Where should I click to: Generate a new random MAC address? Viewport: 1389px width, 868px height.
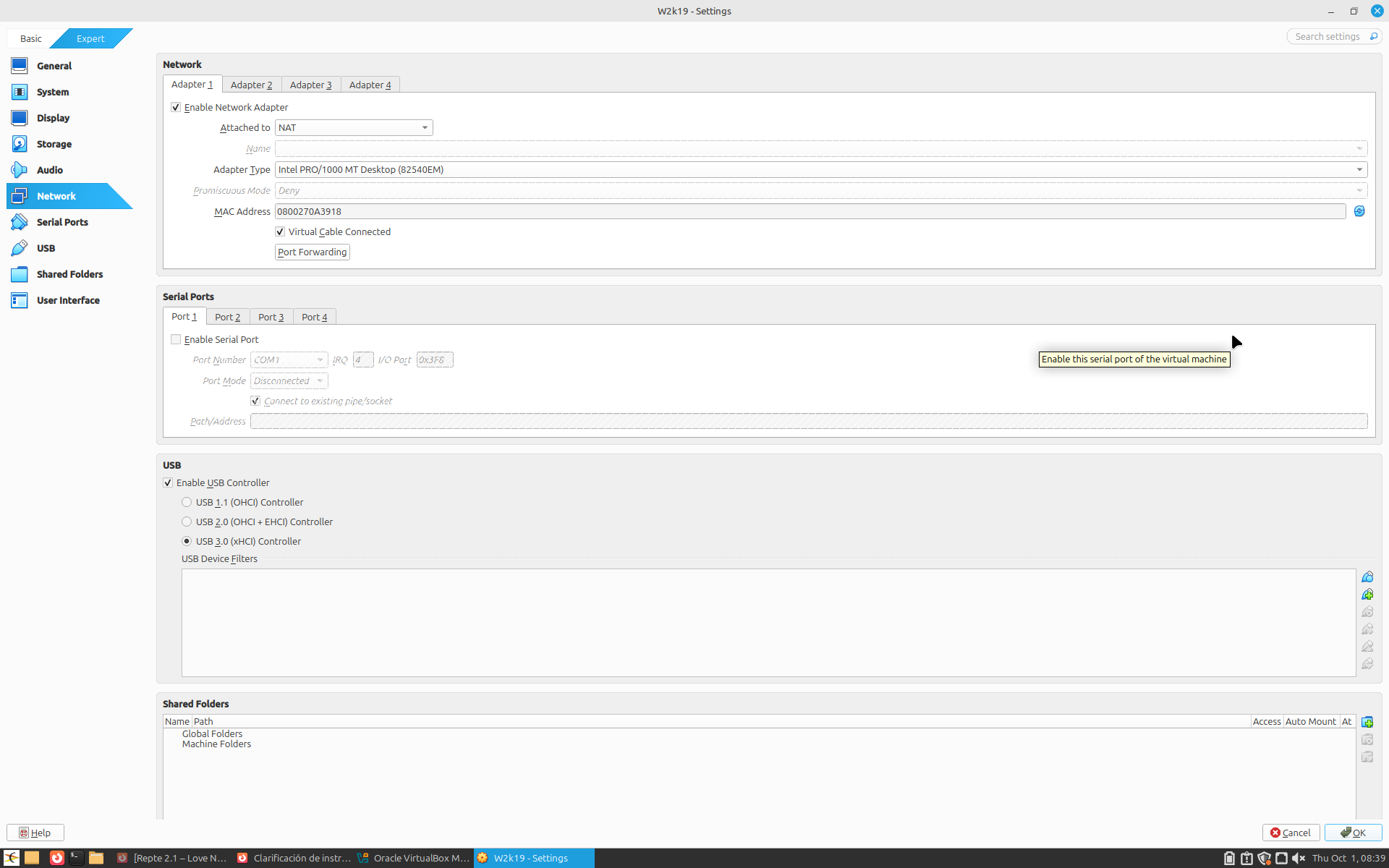(x=1359, y=211)
